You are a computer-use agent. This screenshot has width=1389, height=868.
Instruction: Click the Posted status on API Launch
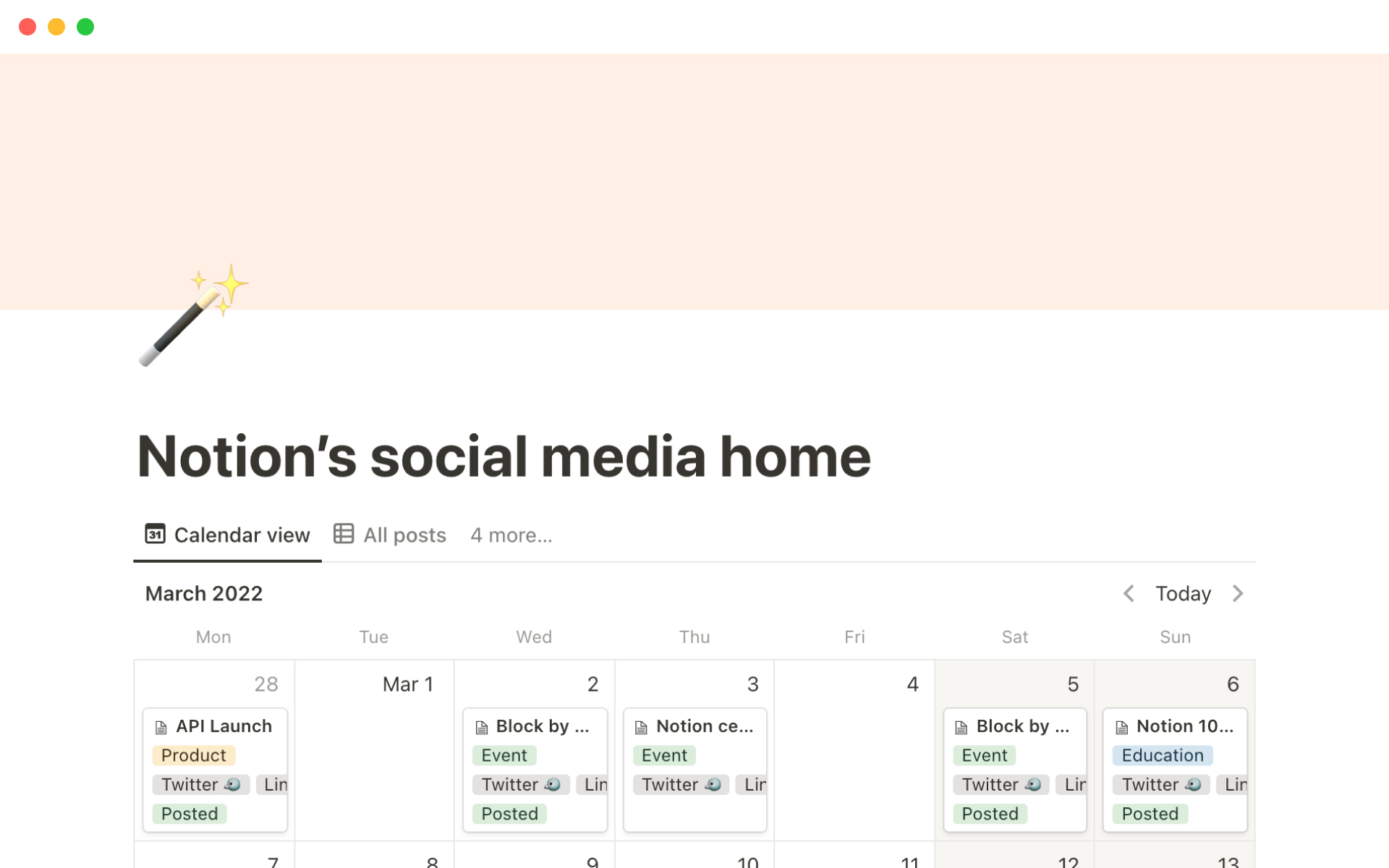tap(189, 814)
